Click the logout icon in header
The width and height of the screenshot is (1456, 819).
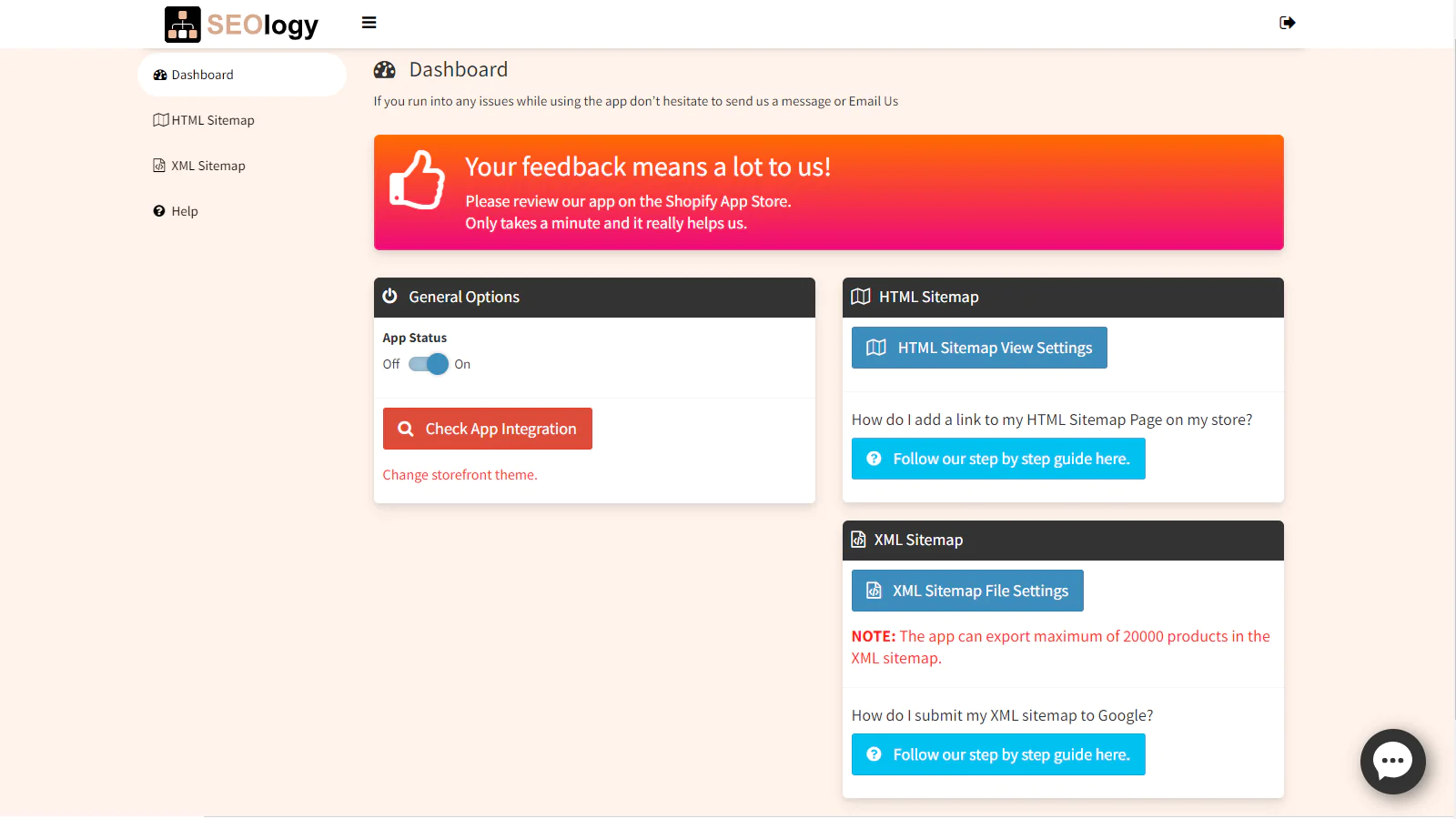pyautogui.click(x=1287, y=23)
